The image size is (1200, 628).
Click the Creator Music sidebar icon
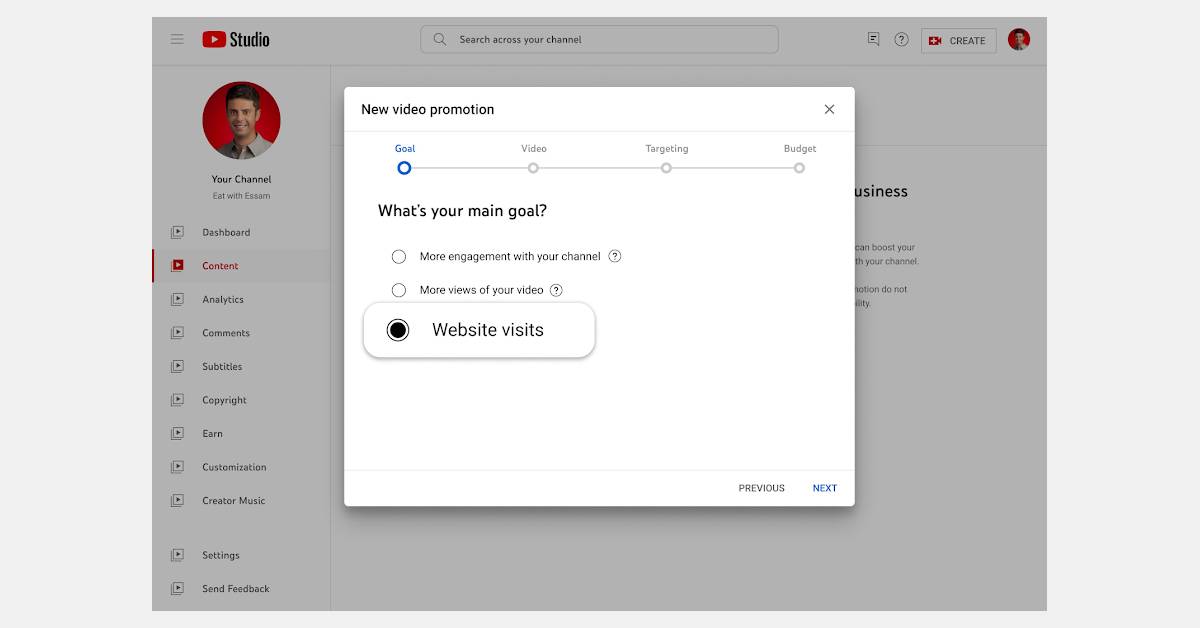click(177, 500)
